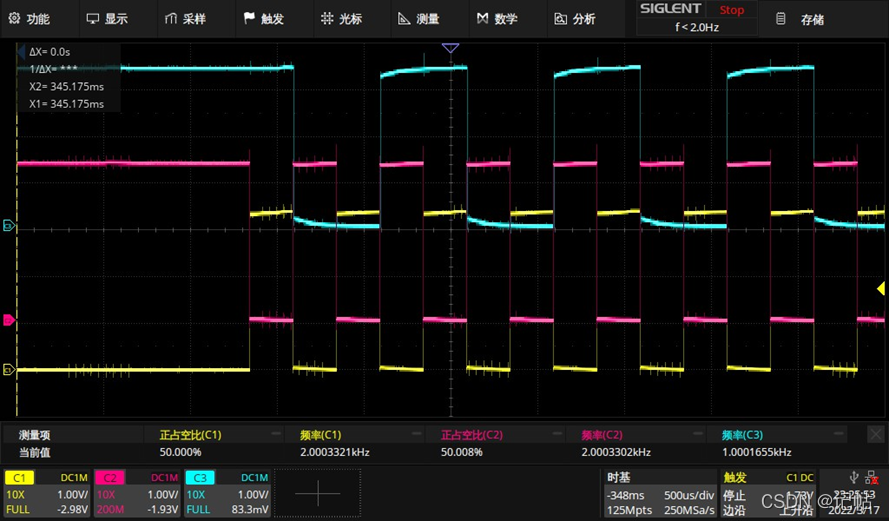Select the 正占空比(C1) measurement header

click(190, 435)
